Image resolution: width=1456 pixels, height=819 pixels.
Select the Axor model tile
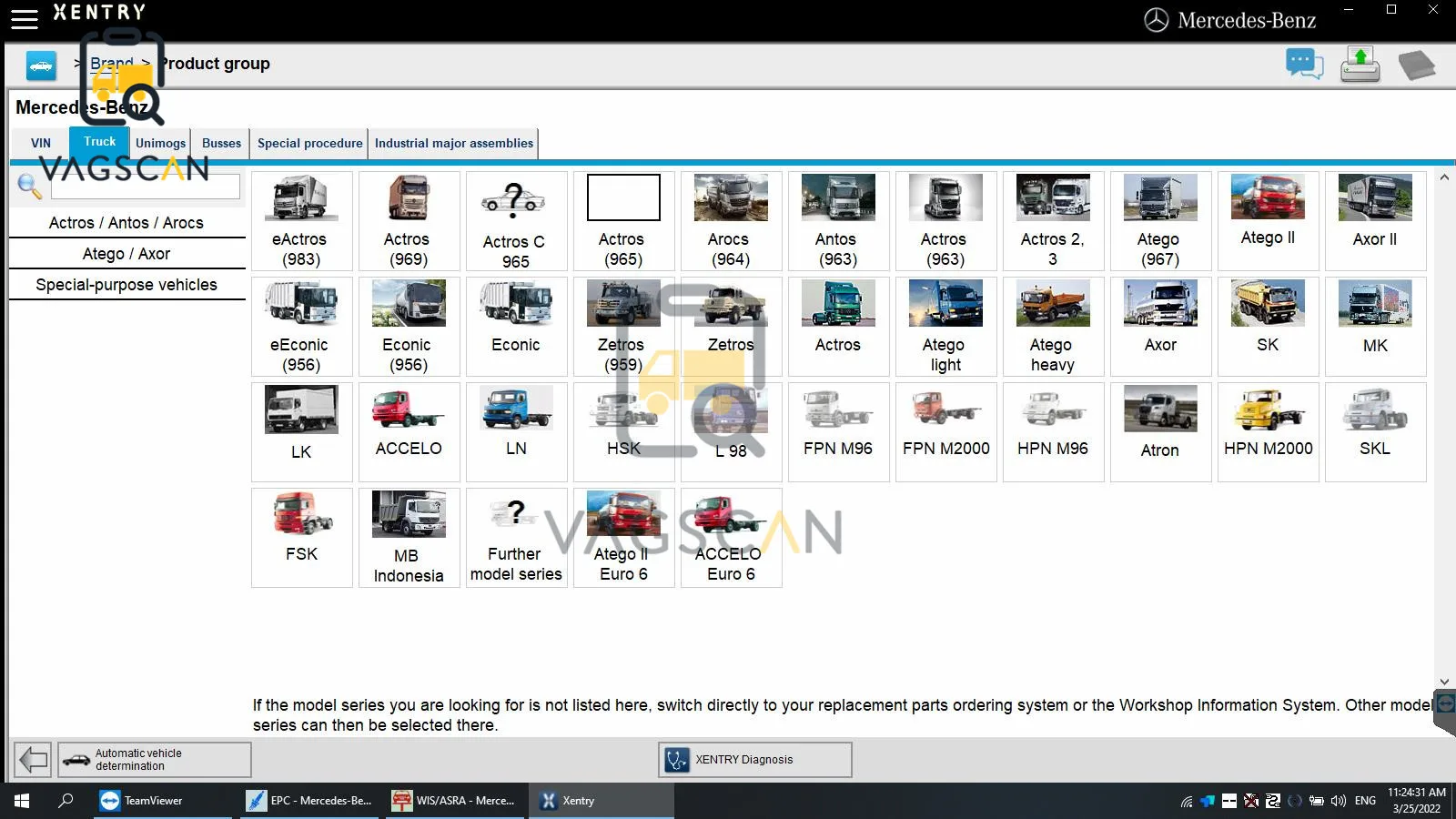pos(1160,327)
